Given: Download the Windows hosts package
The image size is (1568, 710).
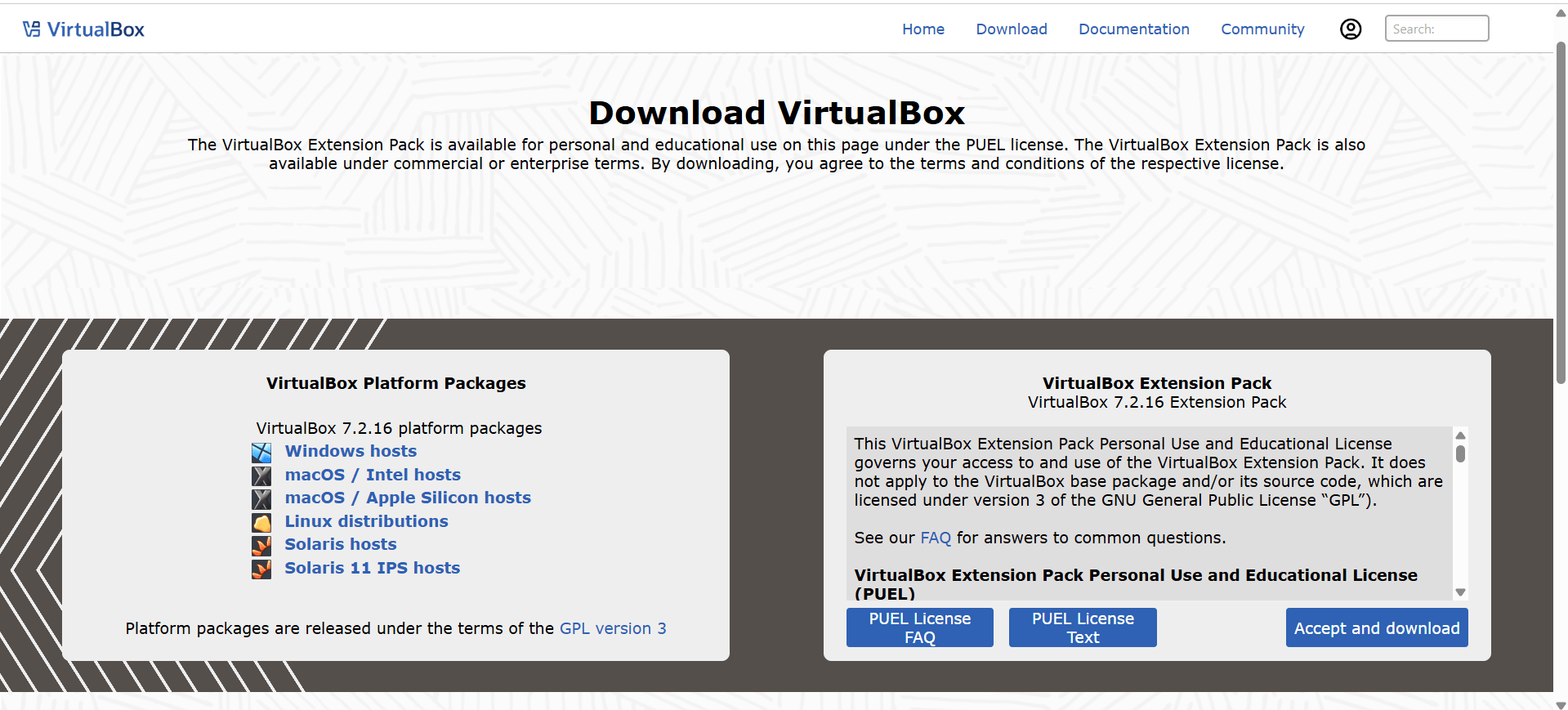Looking at the screenshot, I should 351,451.
